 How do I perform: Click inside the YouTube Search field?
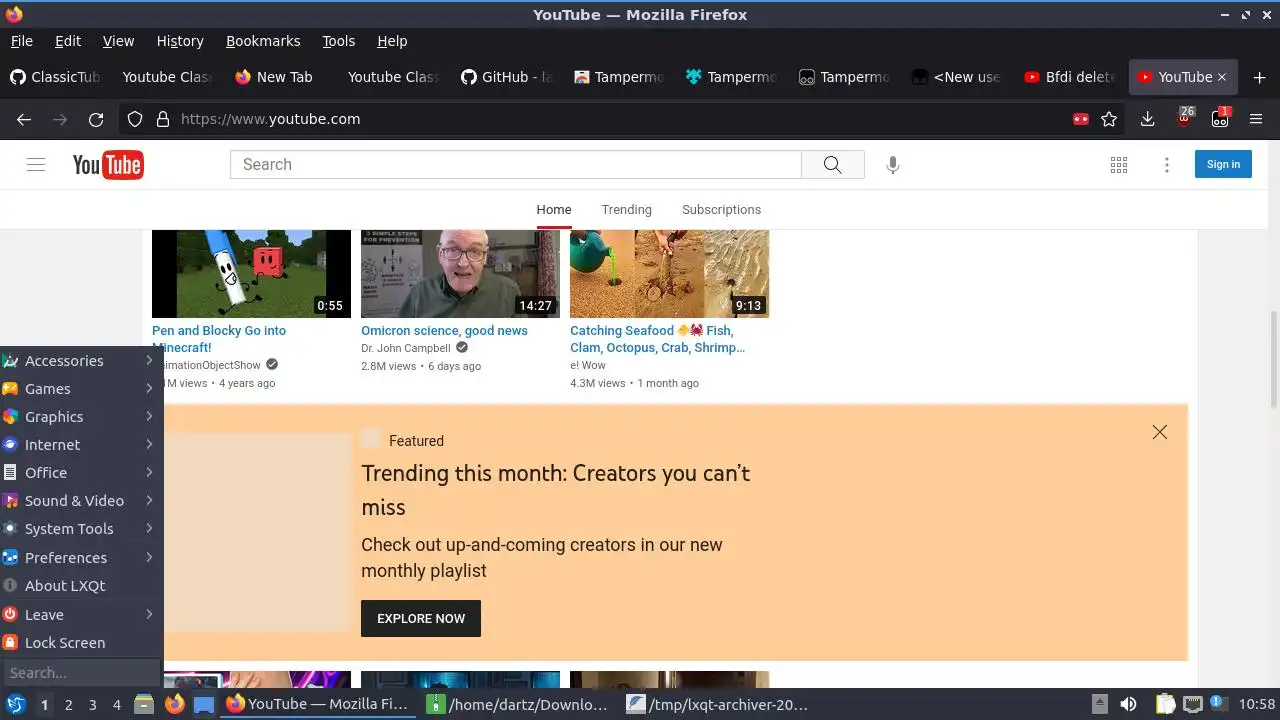[x=515, y=165]
